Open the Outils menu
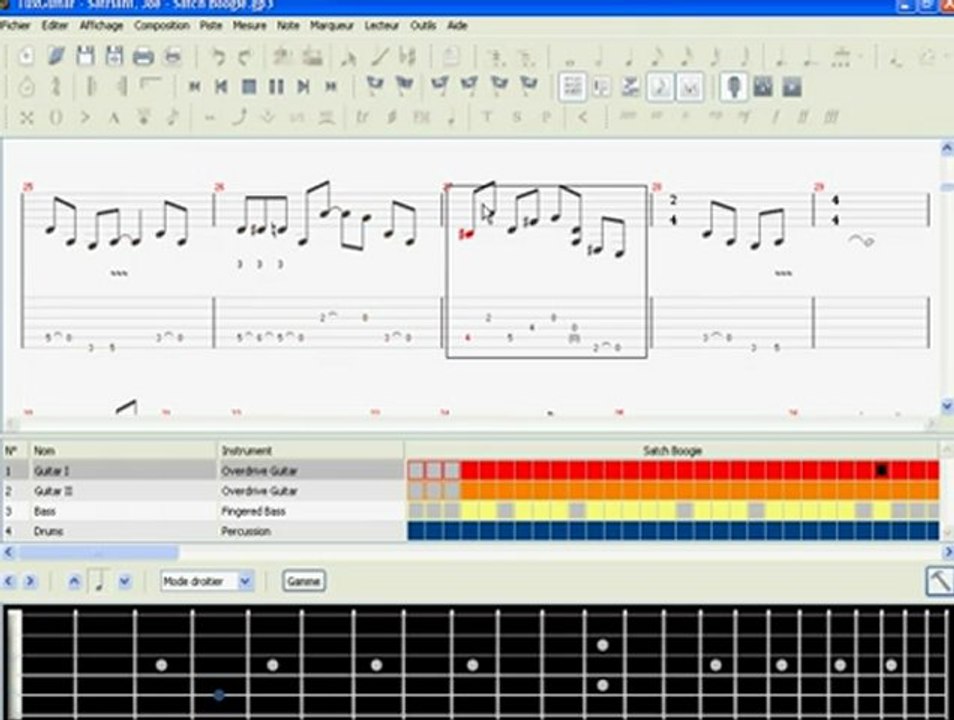 pyautogui.click(x=423, y=25)
